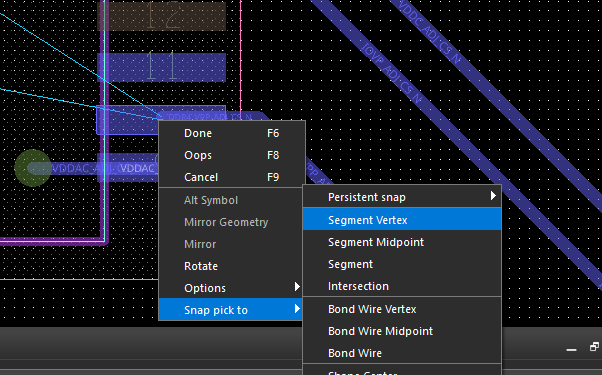
Task: Click pad number 12 on the canvas
Action: [x=162, y=16]
